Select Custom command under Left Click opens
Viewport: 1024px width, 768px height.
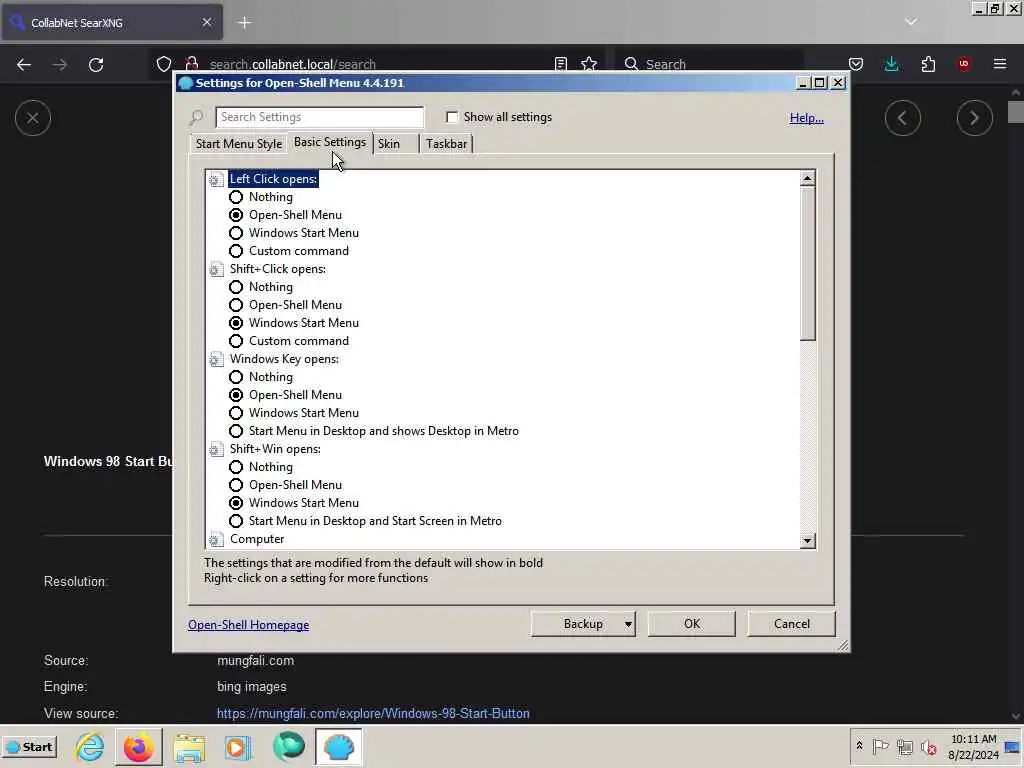[x=236, y=251]
